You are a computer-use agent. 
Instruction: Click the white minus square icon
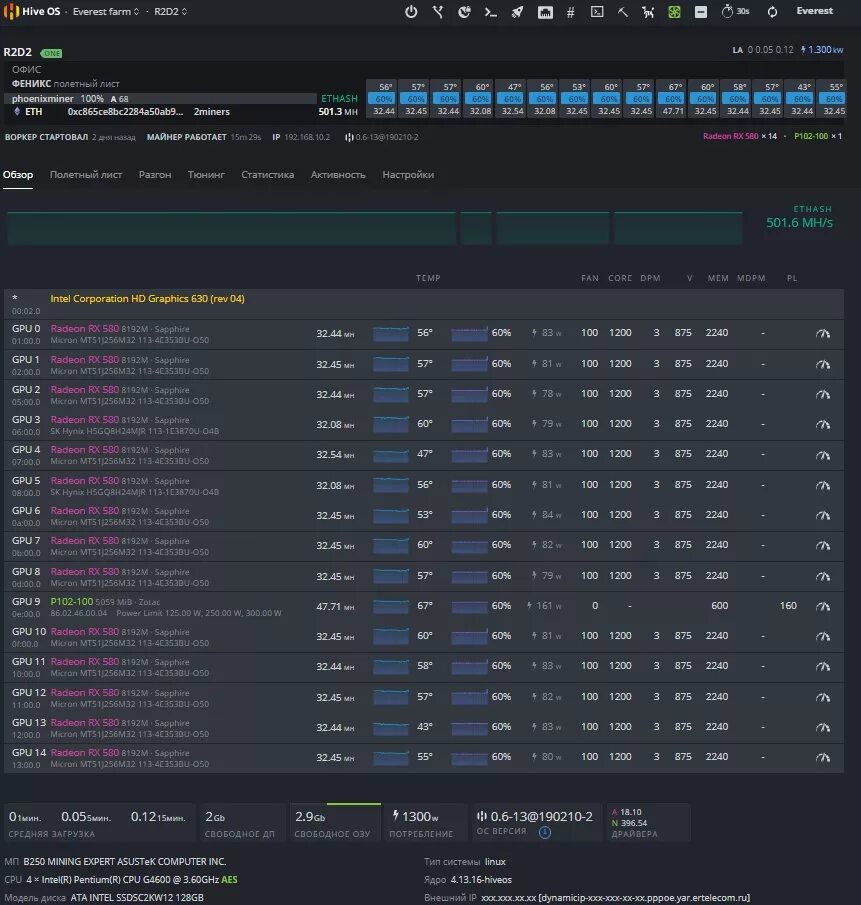tap(701, 12)
